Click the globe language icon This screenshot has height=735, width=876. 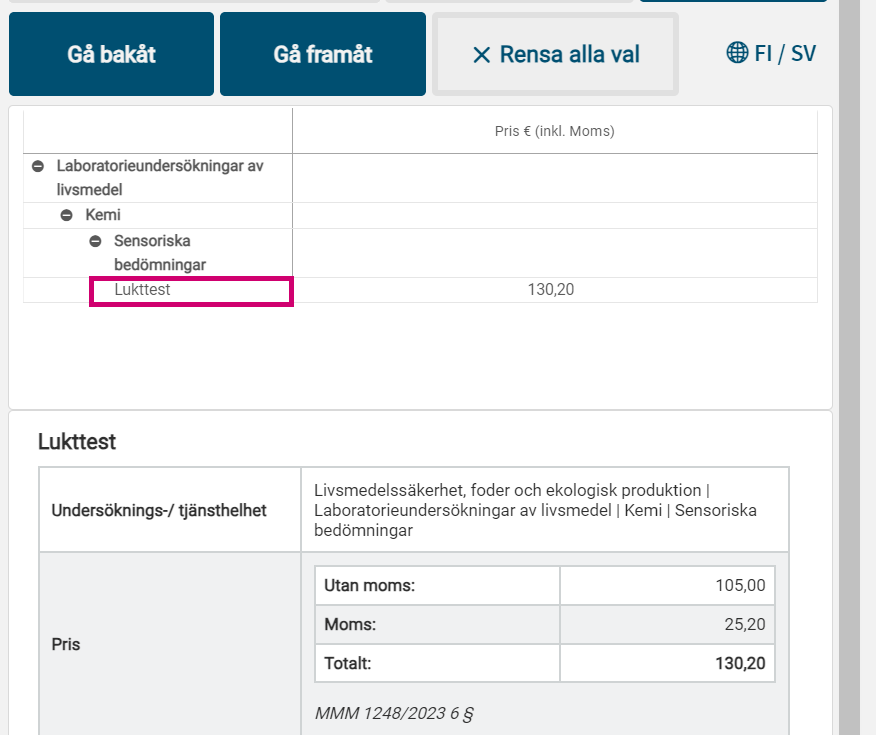point(738,53)
